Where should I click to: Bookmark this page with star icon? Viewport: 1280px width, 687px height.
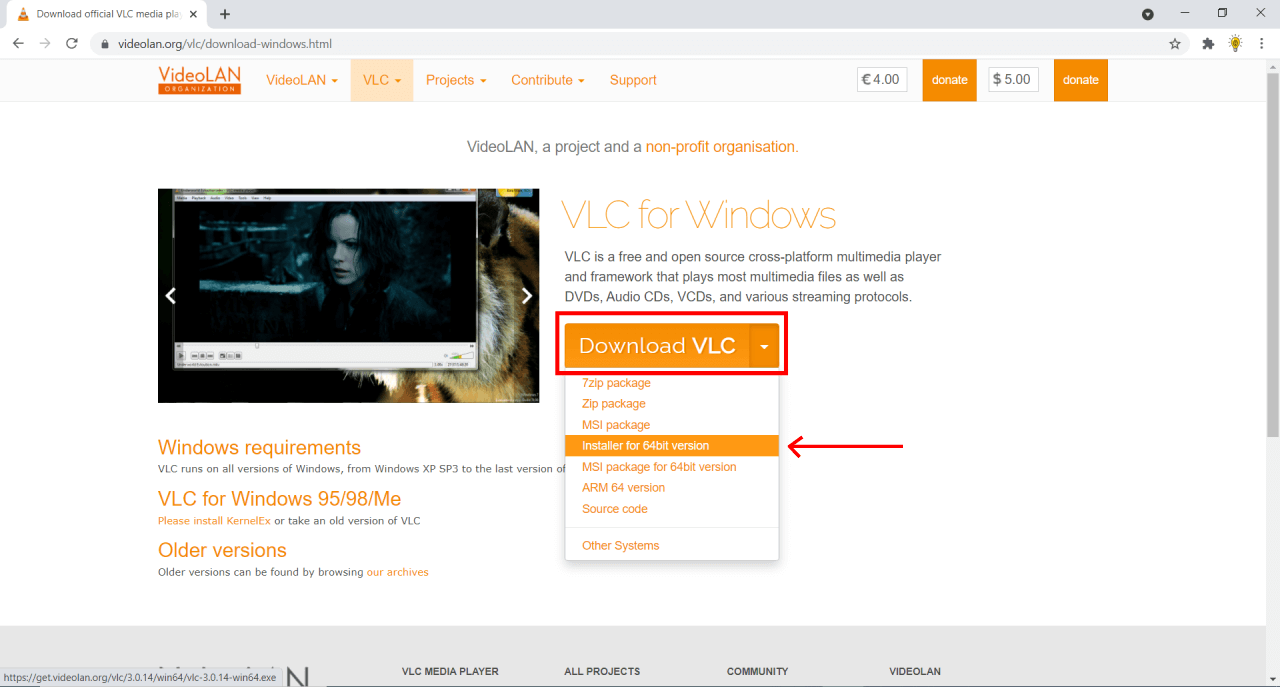(1175, 44)
